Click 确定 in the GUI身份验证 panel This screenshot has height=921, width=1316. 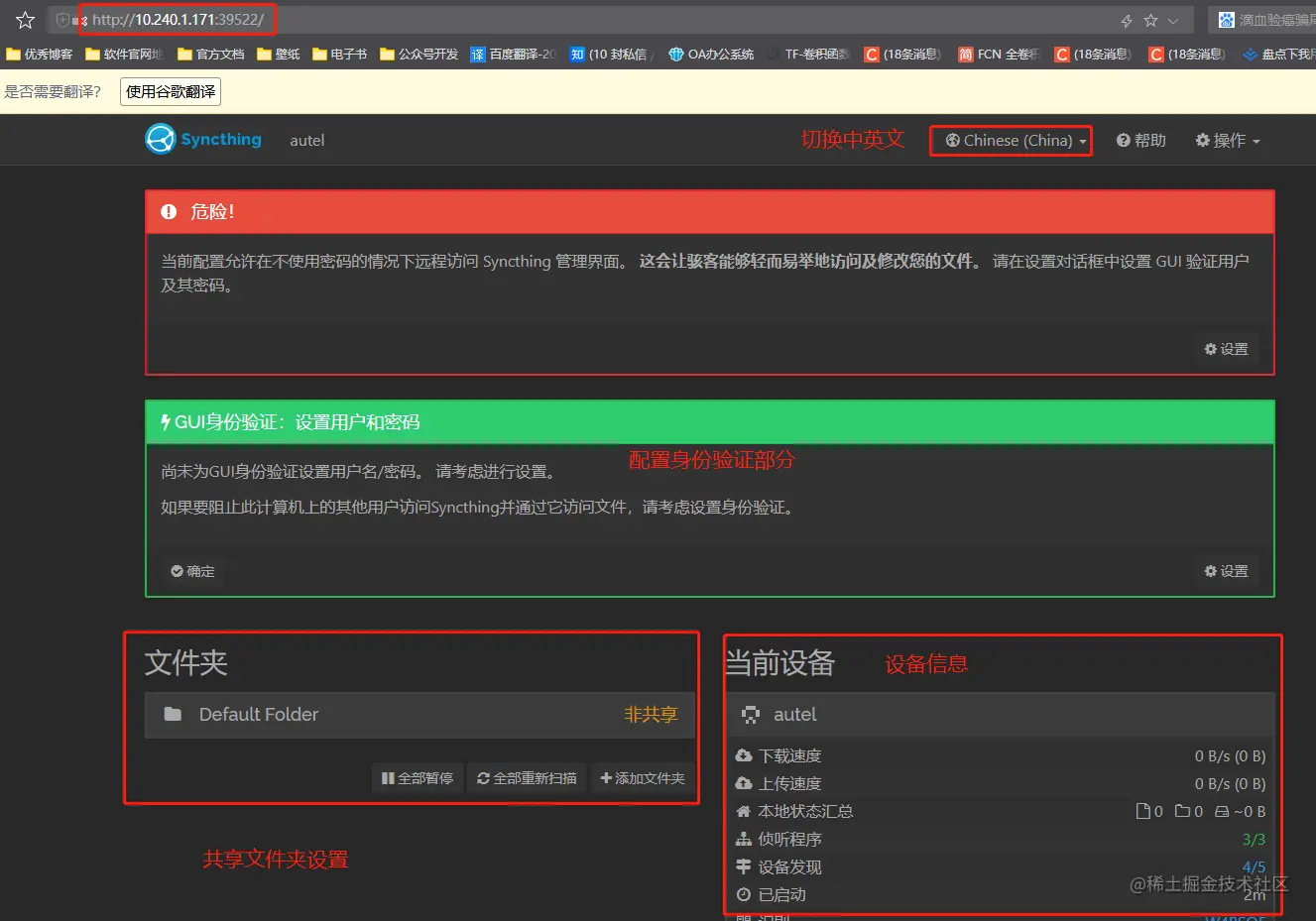point(192,571)
